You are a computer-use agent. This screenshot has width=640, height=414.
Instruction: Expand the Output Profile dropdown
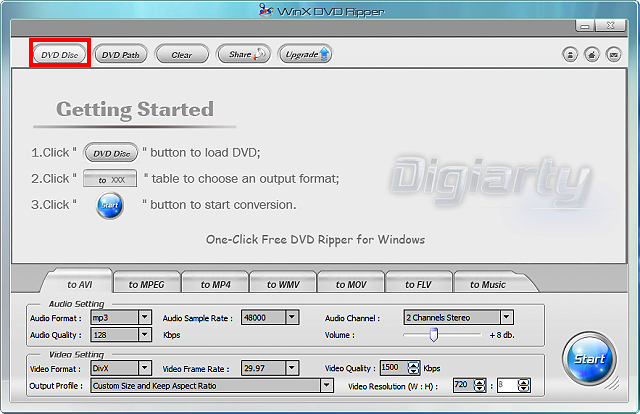pos(326,385)
